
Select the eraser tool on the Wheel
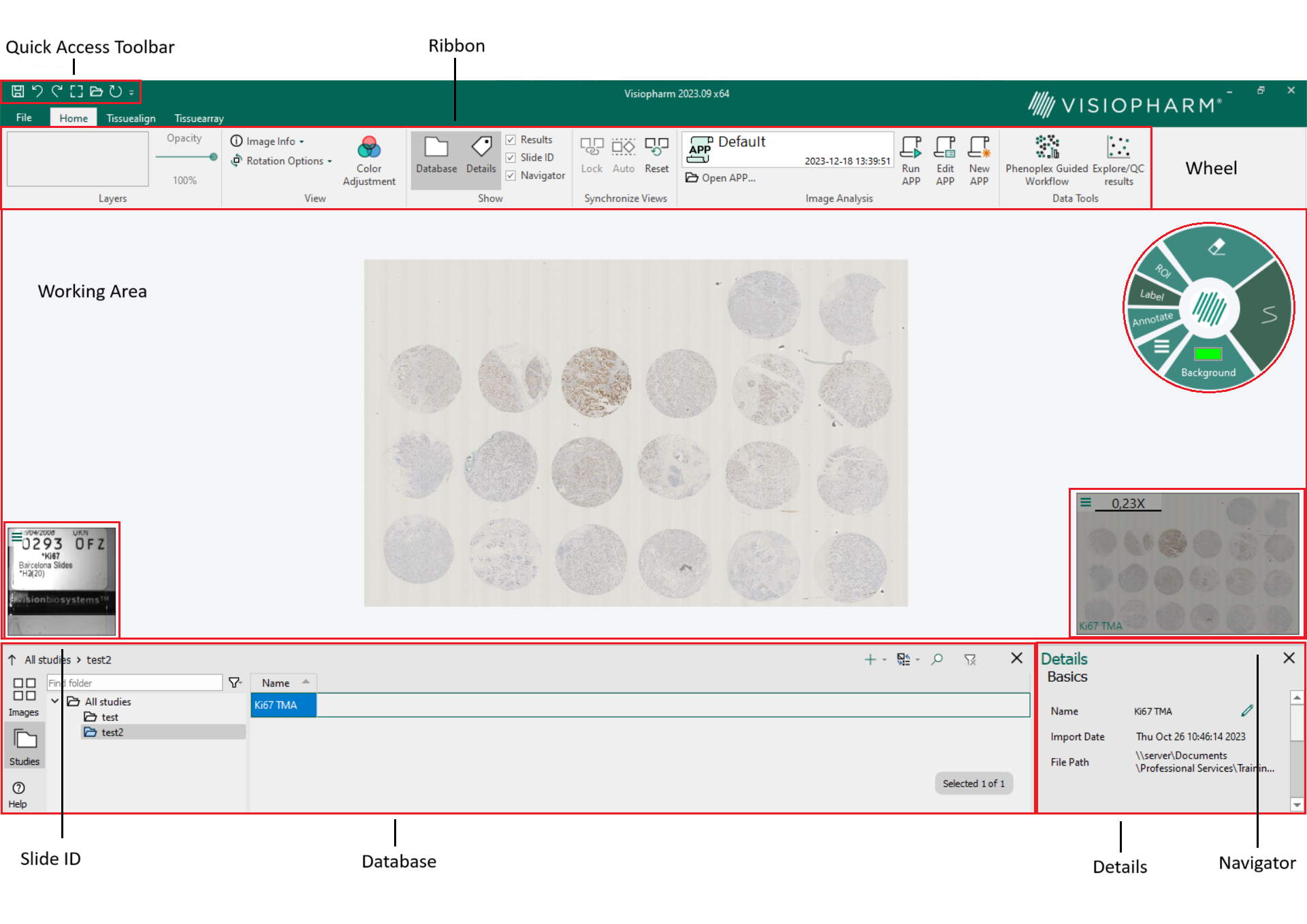point(1217,248)
